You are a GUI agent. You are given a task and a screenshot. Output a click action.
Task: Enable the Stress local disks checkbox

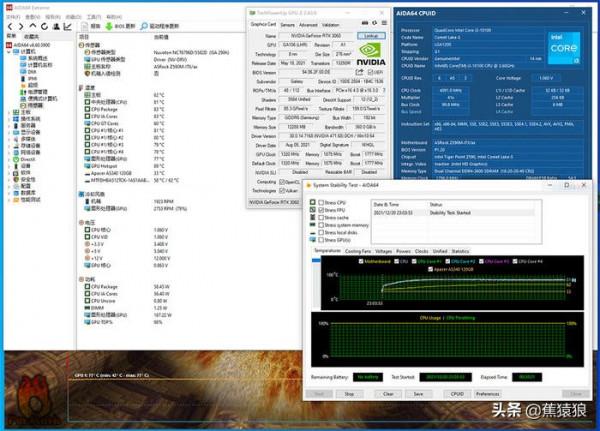[x=321, y=232]
